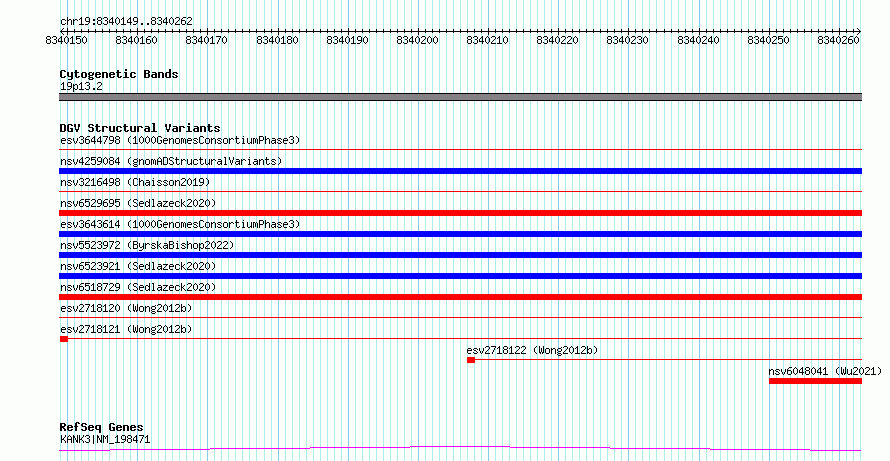Click the gray 19p13.2 cytogenetic band bar

460,97
